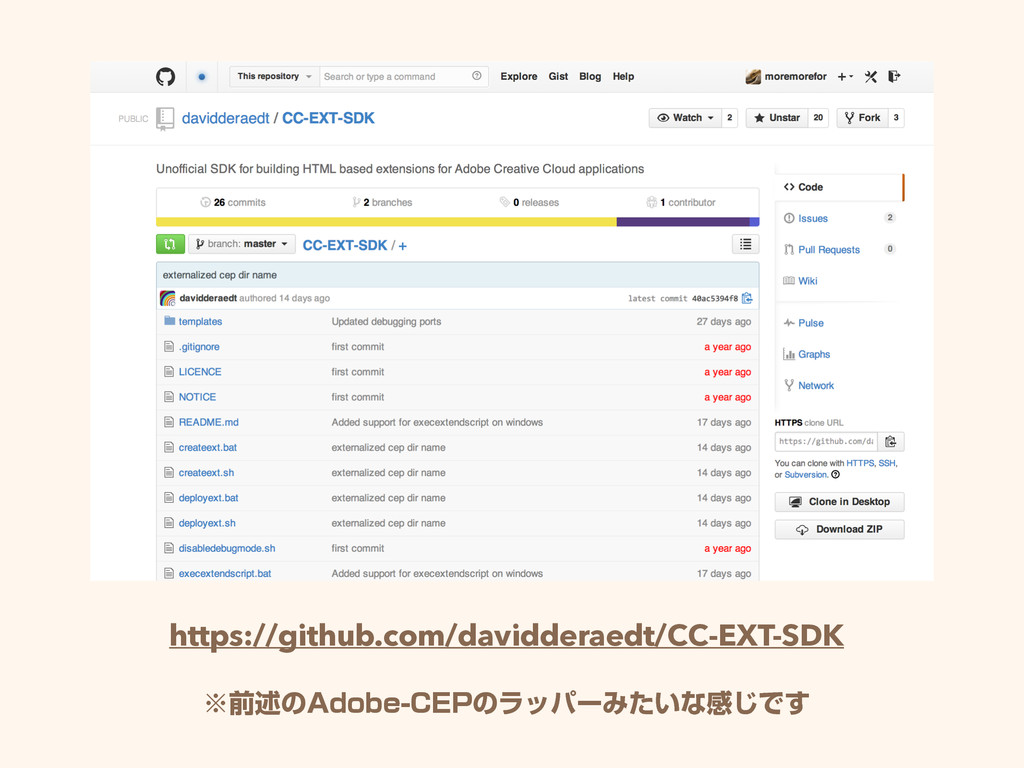
Task: Click the Pull Requests icon in sidebar
Action: 789,249
